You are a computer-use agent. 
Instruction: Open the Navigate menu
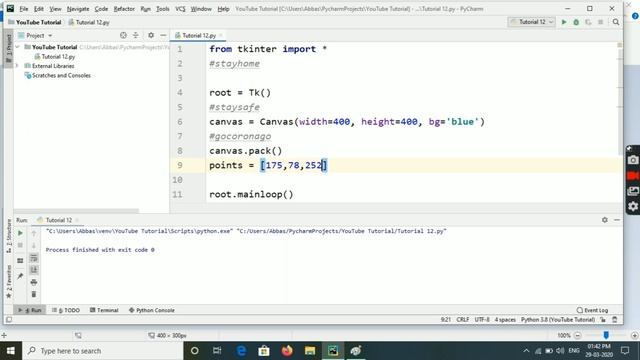78,9
